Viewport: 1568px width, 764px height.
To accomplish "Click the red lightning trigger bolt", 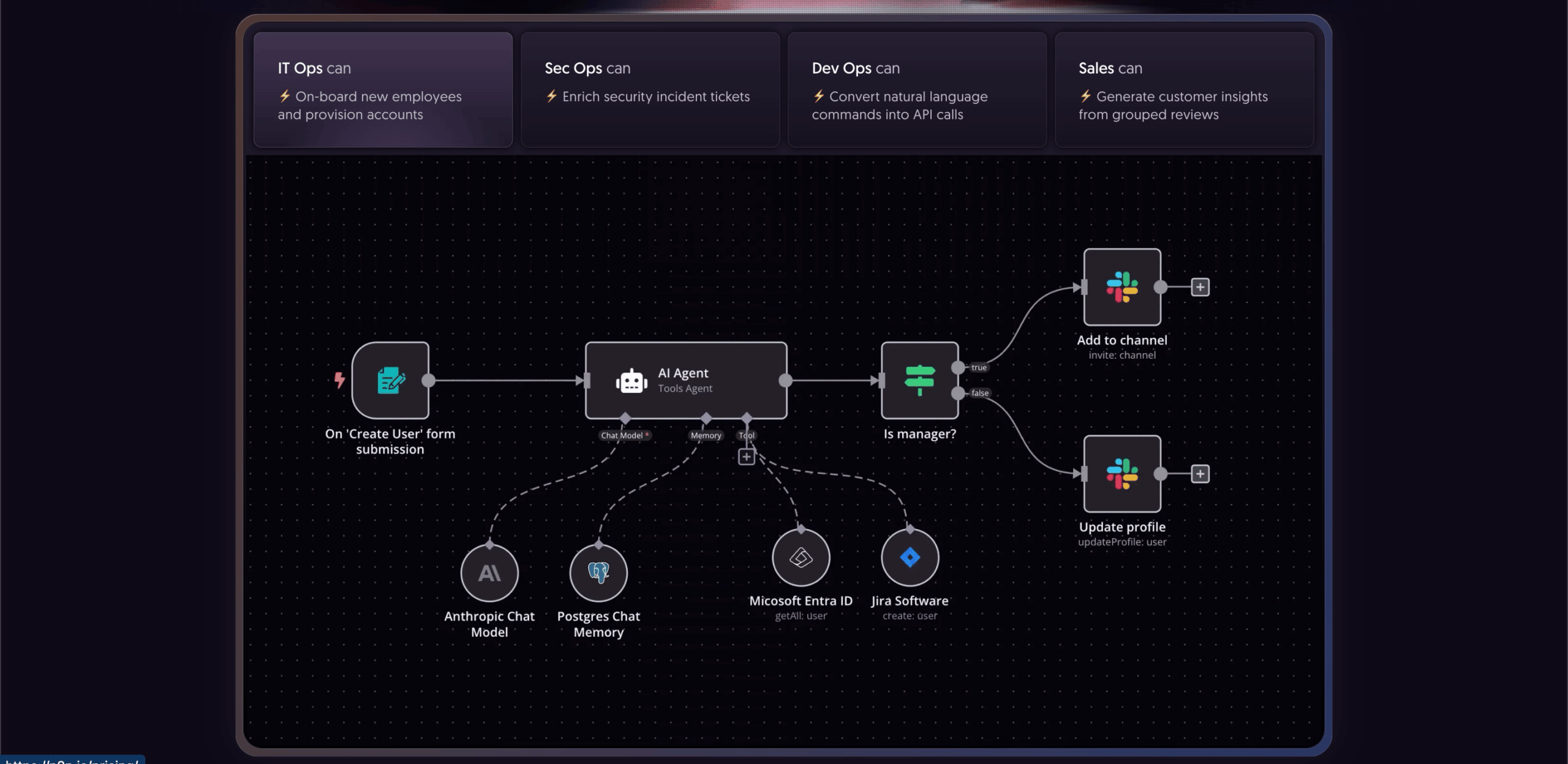I will click(x=339, y=380).
